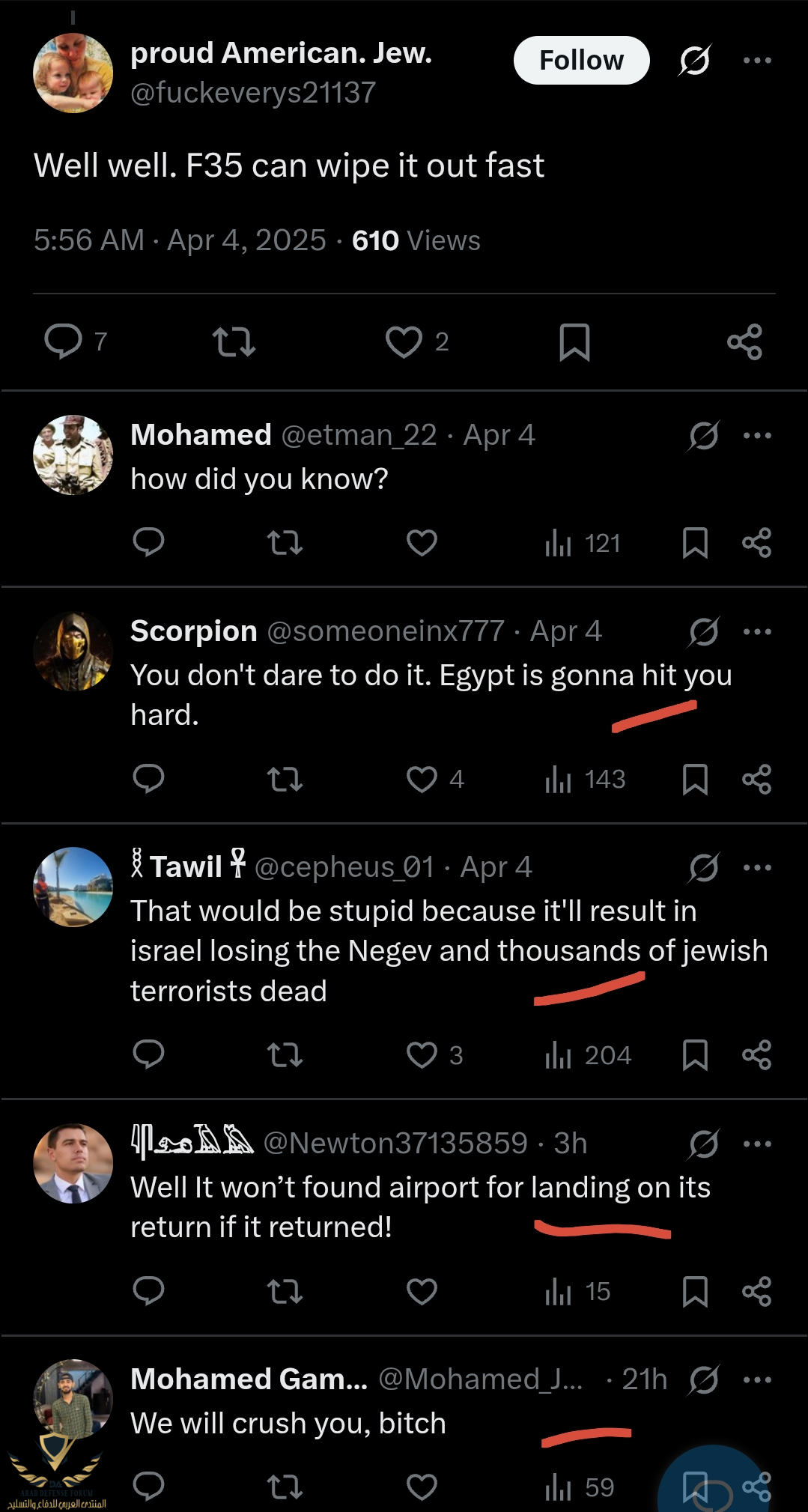Share the main post
The width and height of the screenshot is (808, 1512).
click(744, 342)
